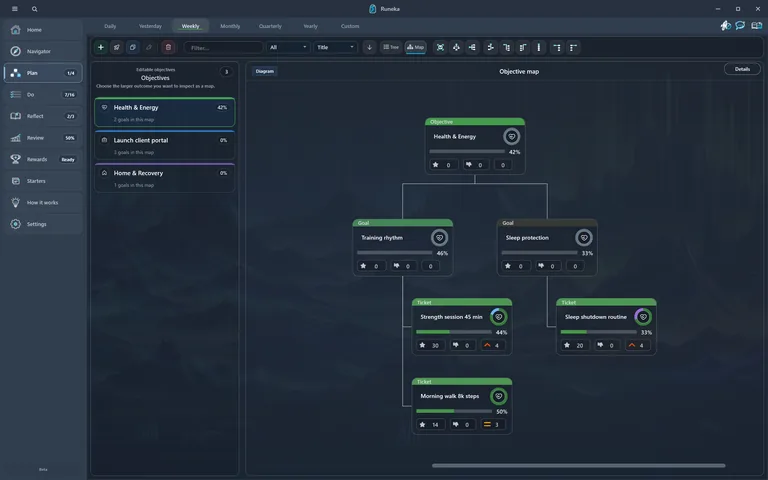Click the objectives count badge 3
768x480 pixels.
tap(226, 72)
